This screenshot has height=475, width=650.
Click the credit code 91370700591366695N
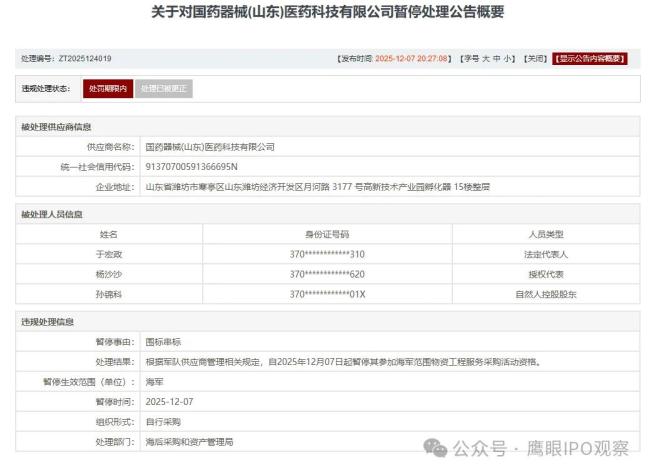click(x=192, y=167)
